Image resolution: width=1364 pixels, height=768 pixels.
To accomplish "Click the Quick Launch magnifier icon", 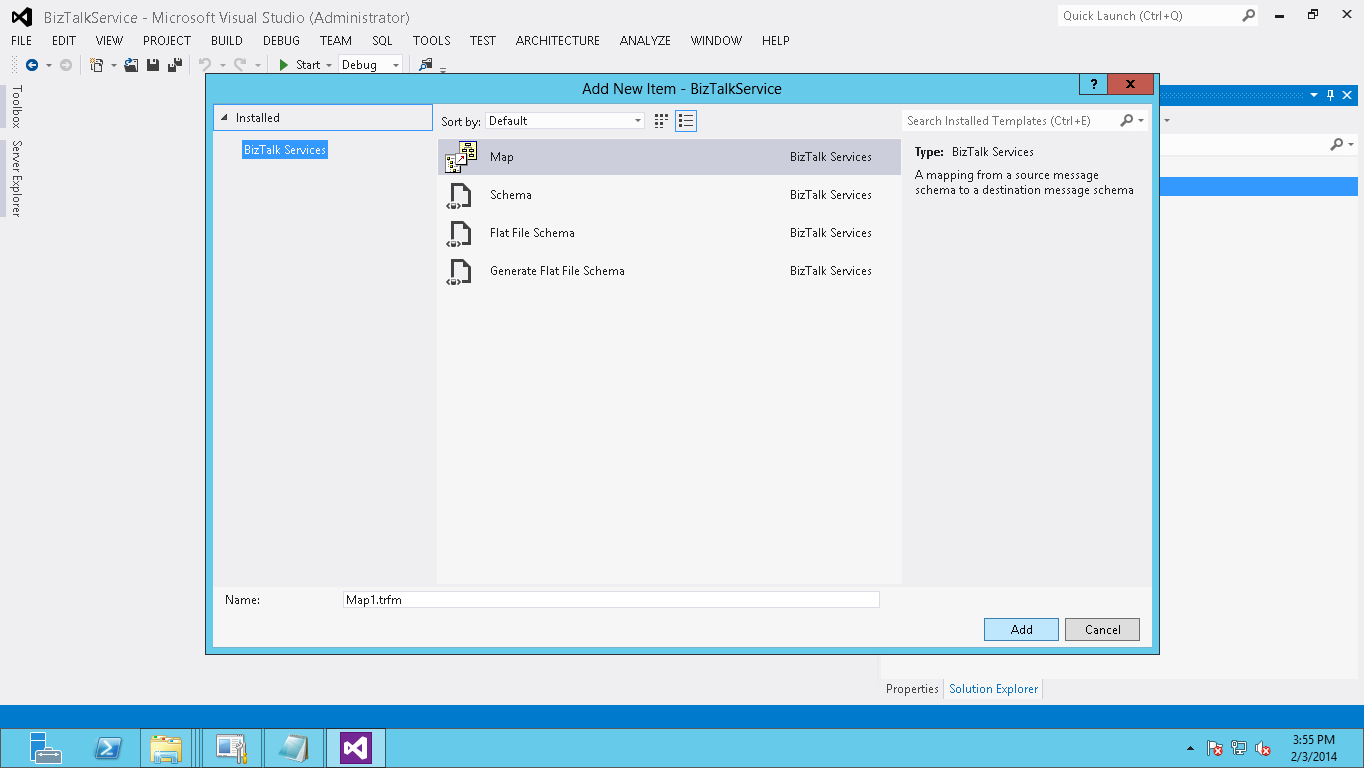I will point(1249,16).
